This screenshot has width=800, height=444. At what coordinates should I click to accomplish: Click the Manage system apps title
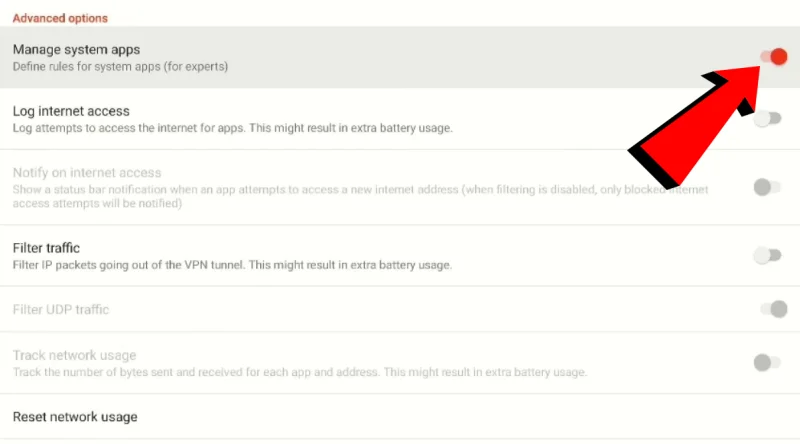click(x=76, y=49)
